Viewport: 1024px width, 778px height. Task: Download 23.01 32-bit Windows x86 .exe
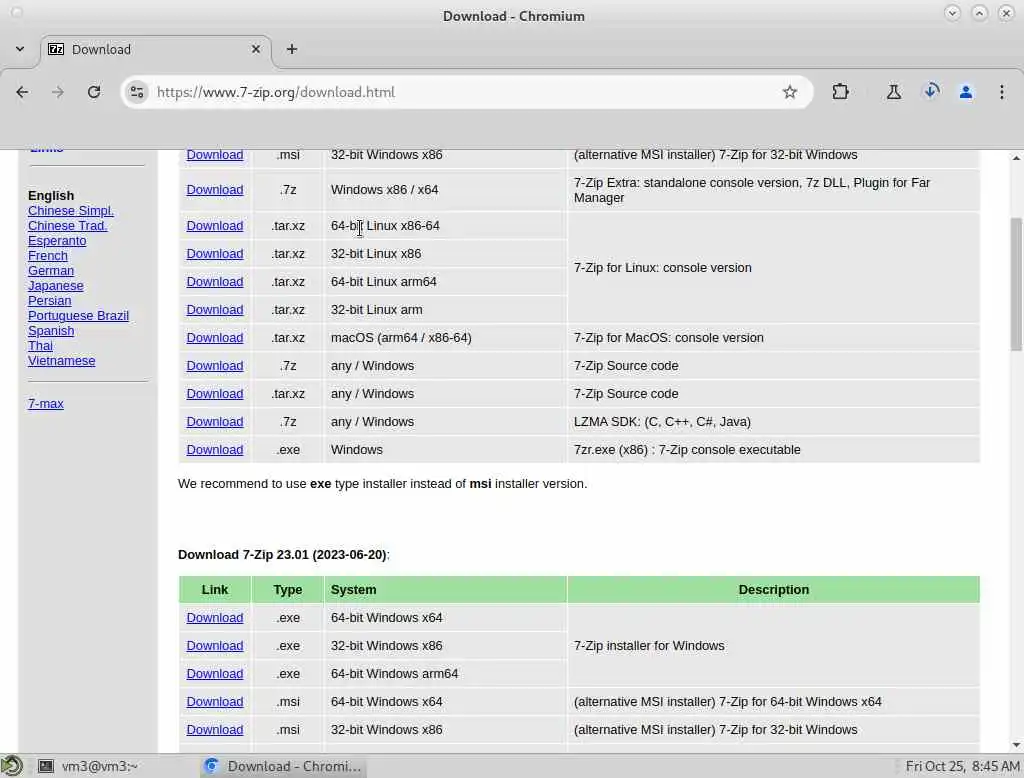pyautogui.click(x=215, y=645)
